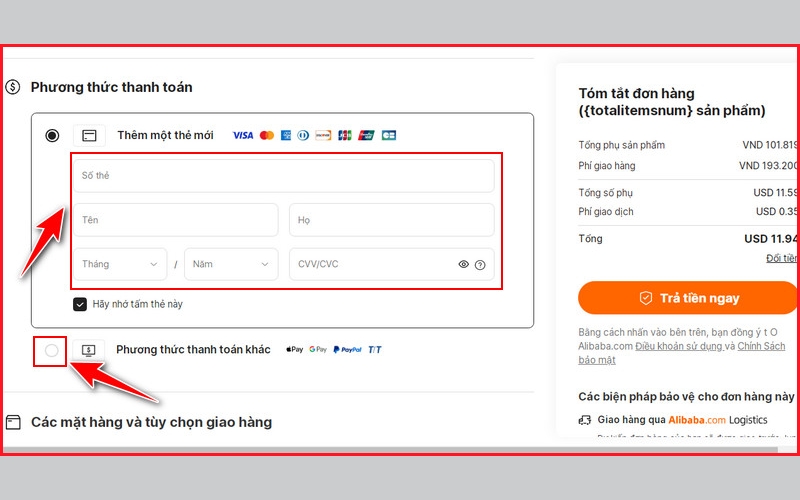Click the box icon beside 'Các mặt hàng và tùy chọn giao hàng'

[x=13, y=422]
